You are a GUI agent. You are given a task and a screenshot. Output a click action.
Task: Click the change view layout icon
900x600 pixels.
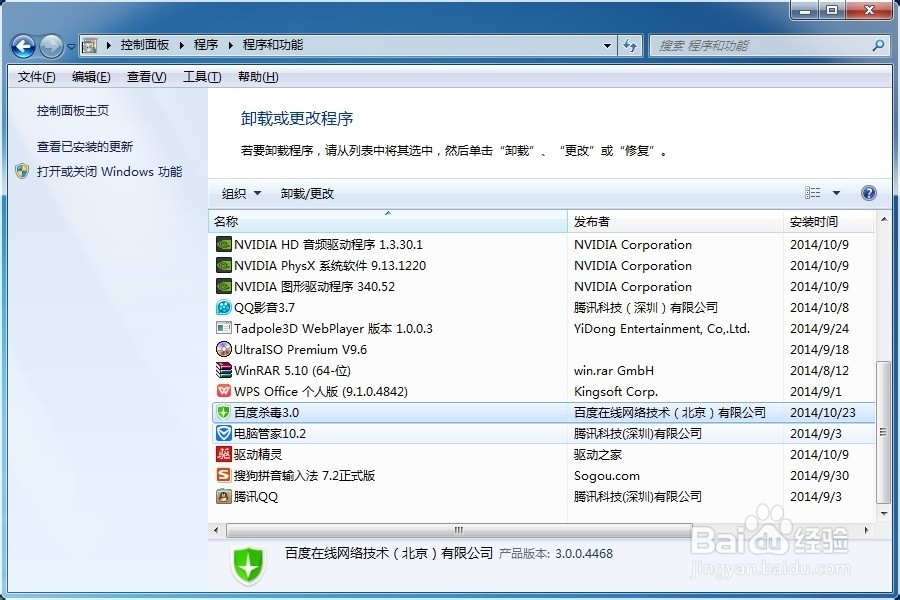click(813, 193)
